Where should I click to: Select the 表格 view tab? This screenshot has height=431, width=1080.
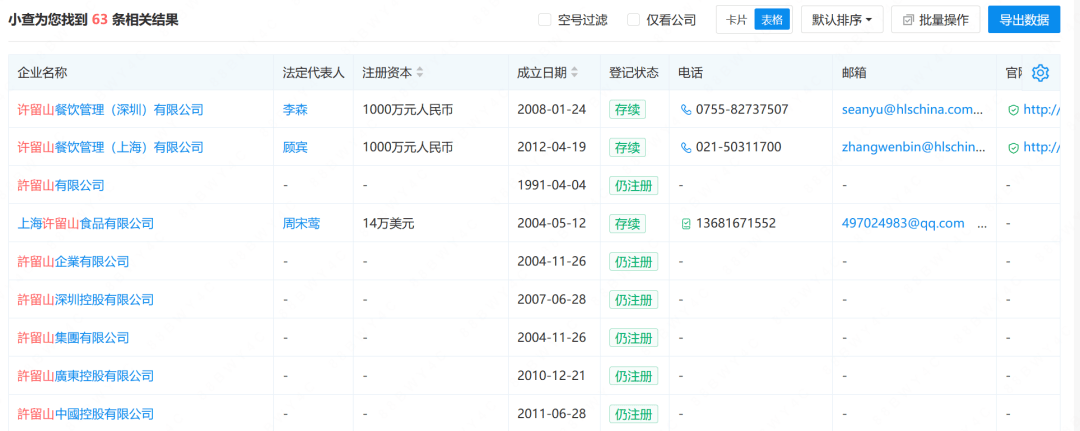pos(771,20)
